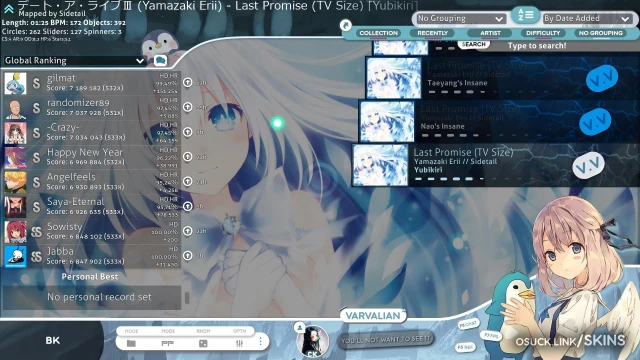Open the Mods PP icon
Image resolution: width=640 pixels, height=360 pixels.
(x=167, y=343)
